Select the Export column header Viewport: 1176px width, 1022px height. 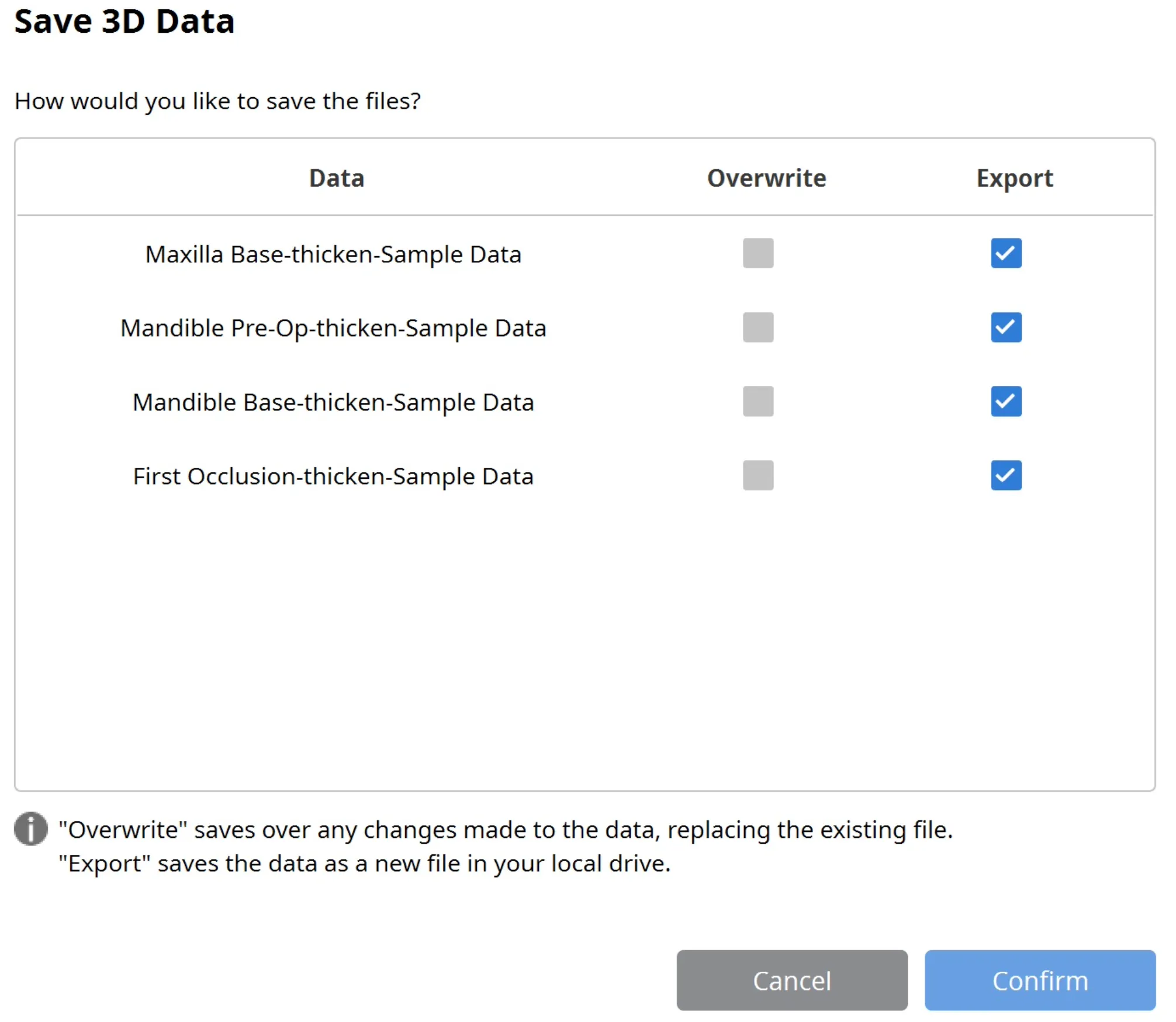[x=1015, y=179]
